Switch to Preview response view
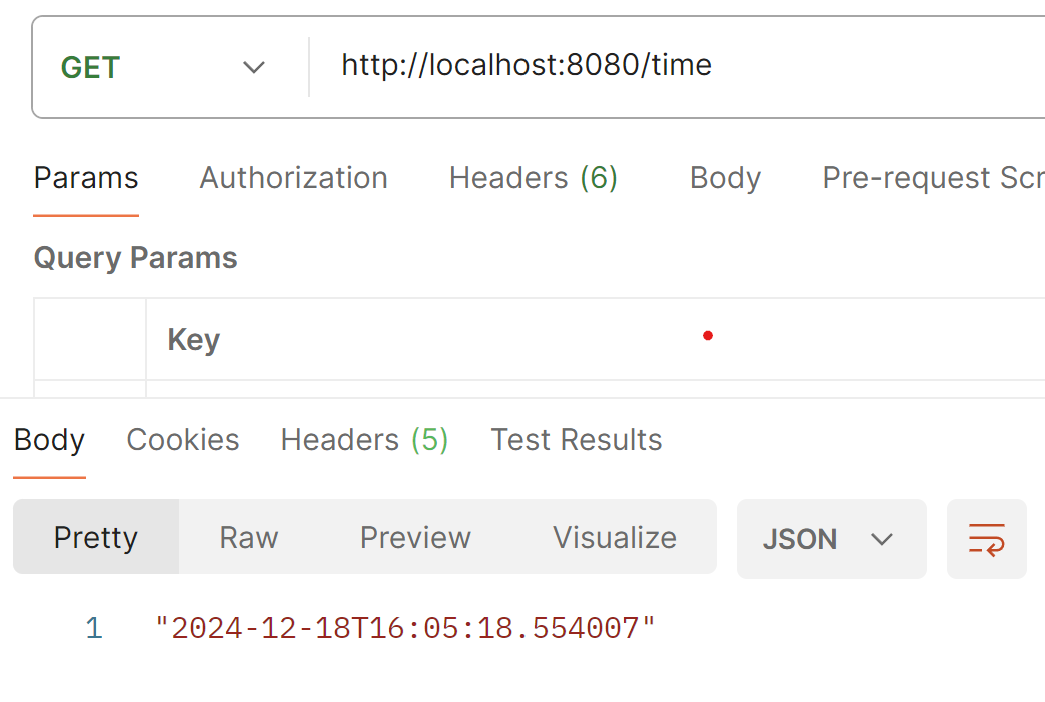1045x702 pixels. (x=415, y=537)
